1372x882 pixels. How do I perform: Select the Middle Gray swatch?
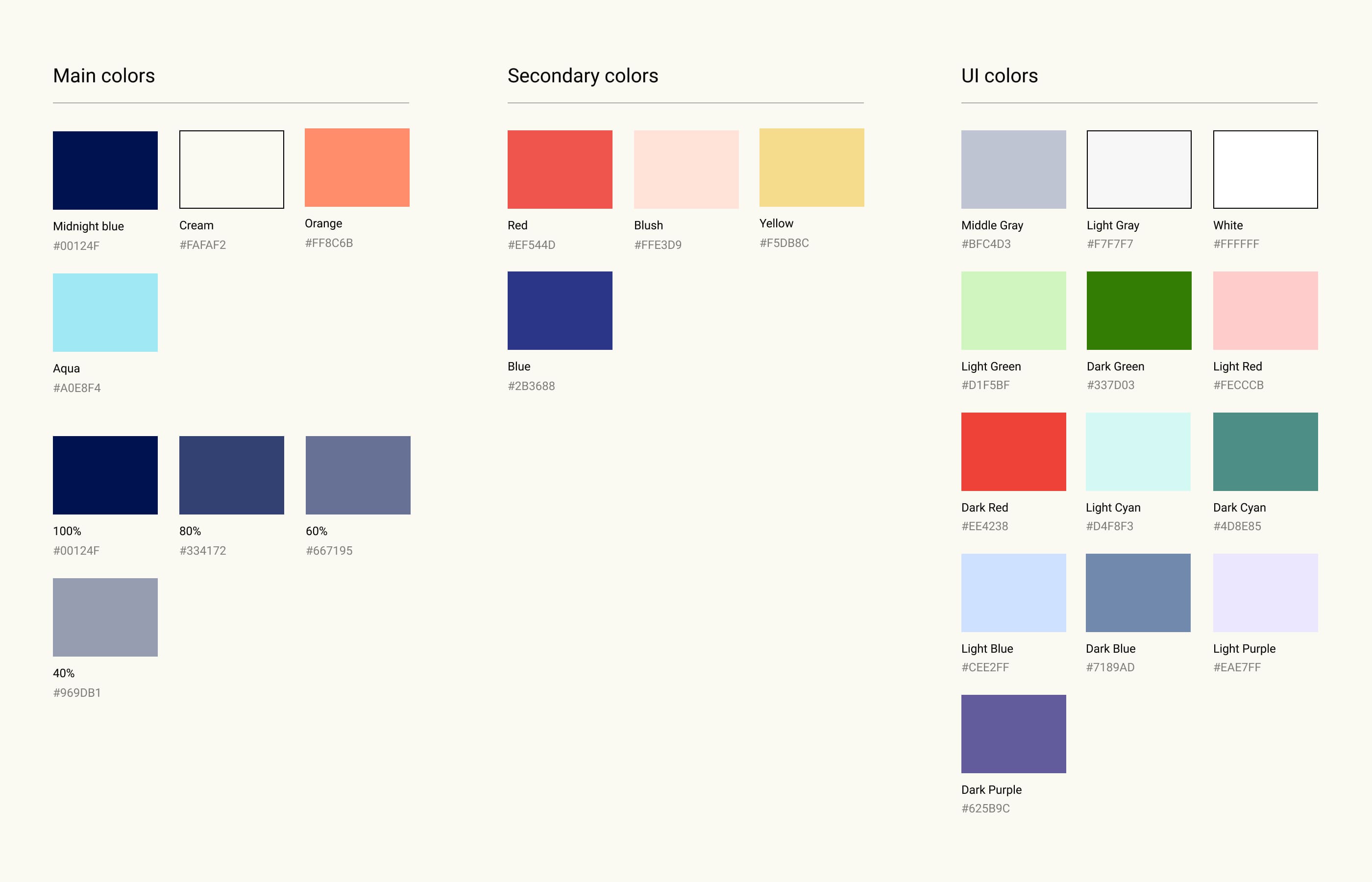(x=1013, y=169)
